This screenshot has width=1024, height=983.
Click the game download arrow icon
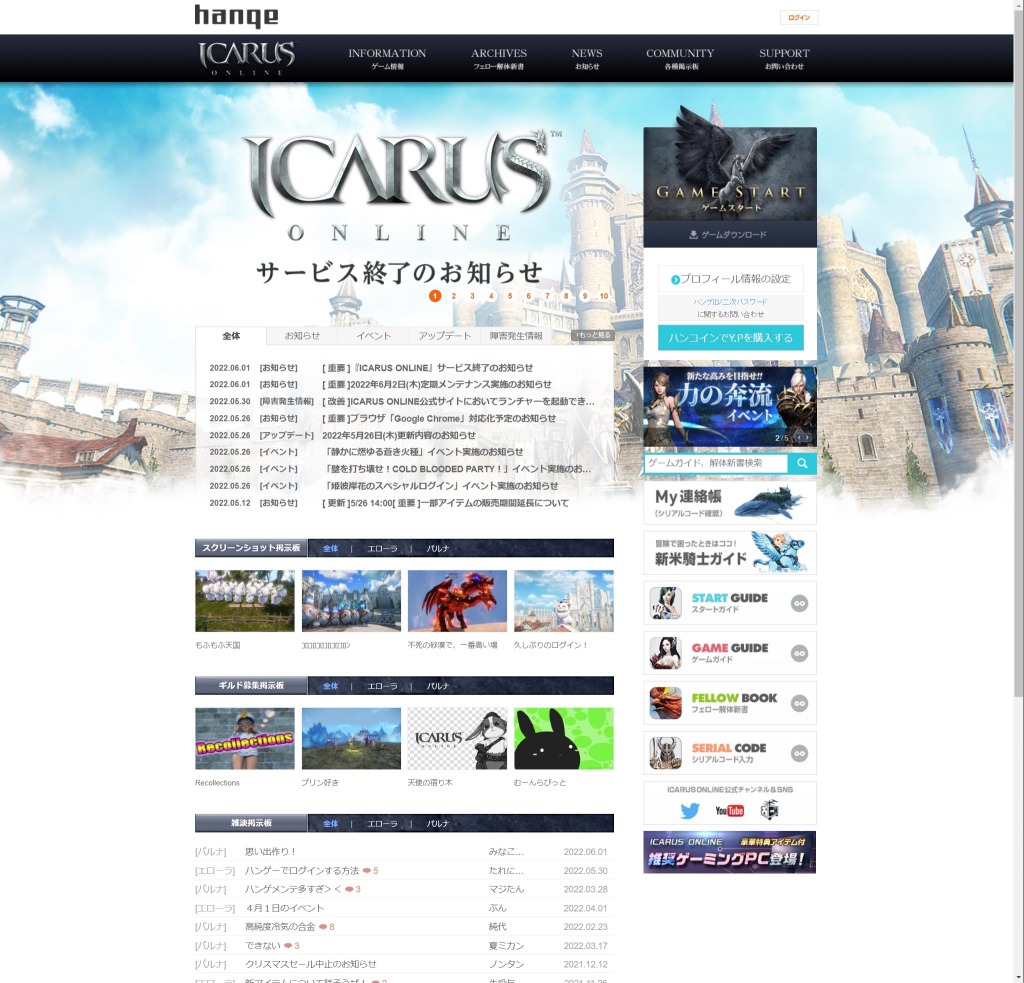pos(694,234)
